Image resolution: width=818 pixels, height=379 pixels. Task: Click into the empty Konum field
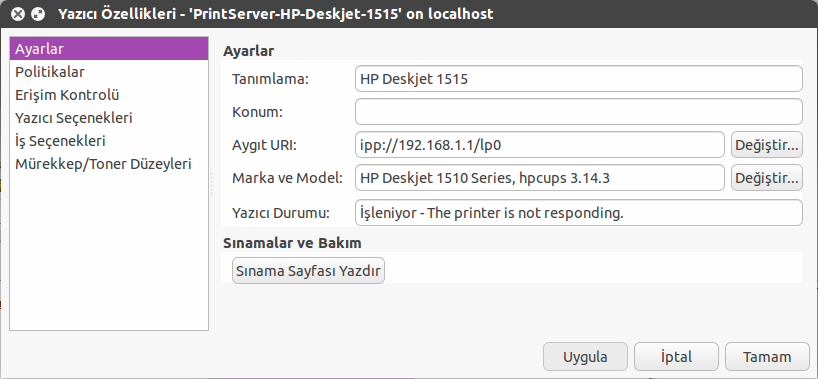pyautogui.click(x=579, y=112)
